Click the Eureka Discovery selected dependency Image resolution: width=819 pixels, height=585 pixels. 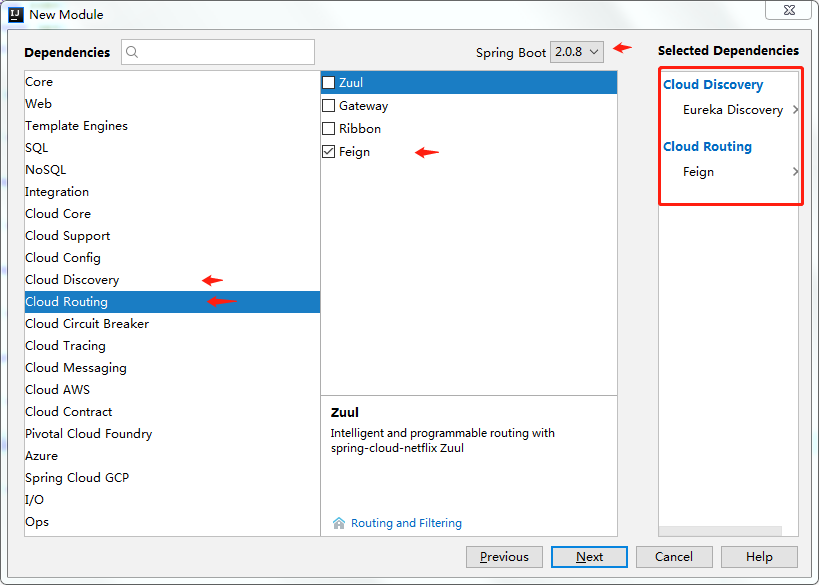[733, 110]
